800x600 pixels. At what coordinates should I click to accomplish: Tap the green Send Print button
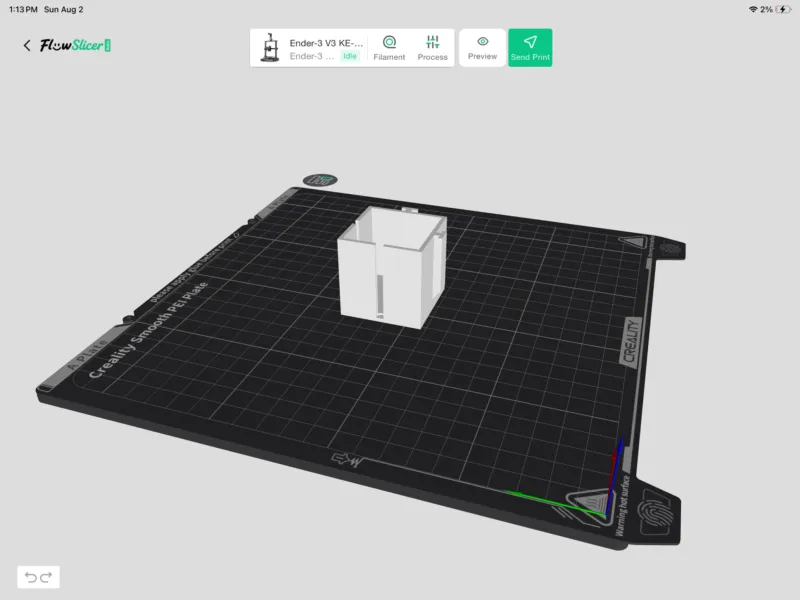click(x=530, y=48)
